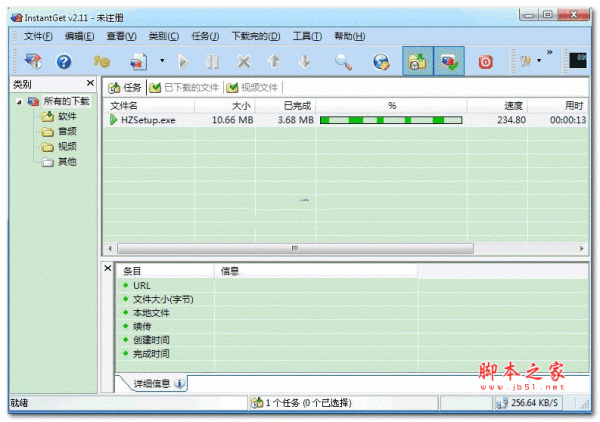Viewport: 600px width, 422px height.
Task: Click the black speed graph display
Action: click(x=577, y=60)
